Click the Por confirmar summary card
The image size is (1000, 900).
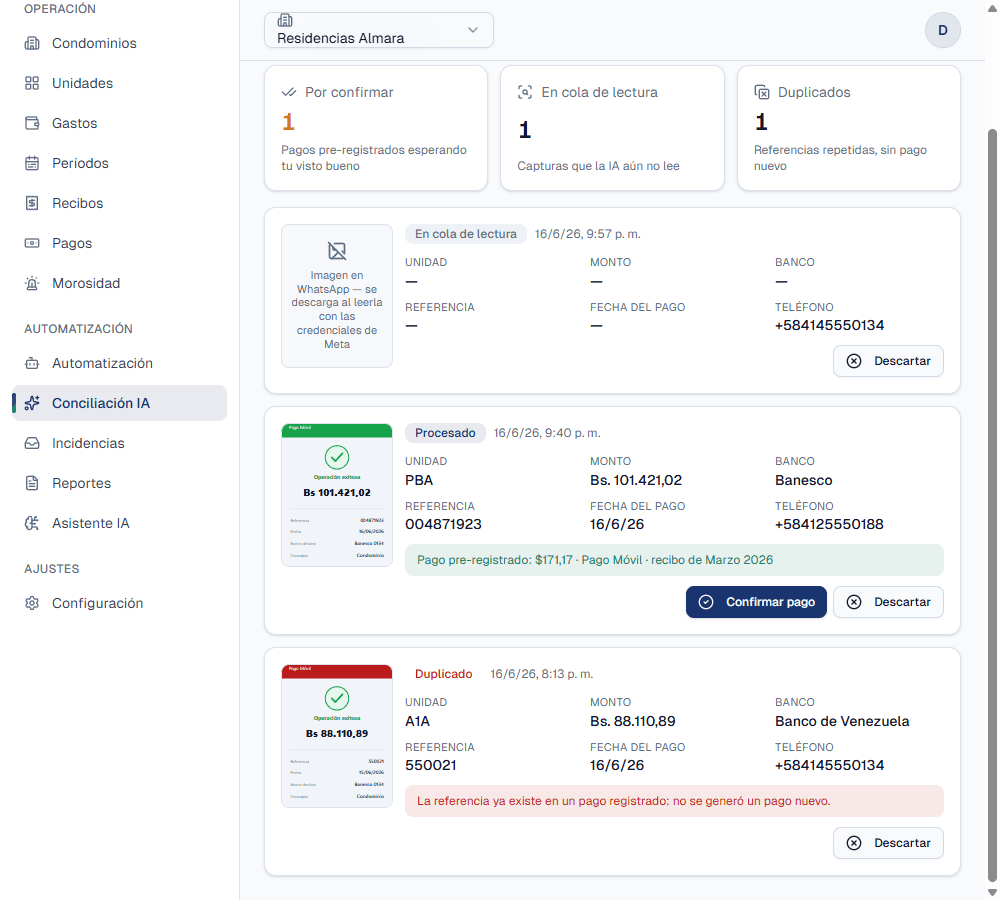376,128
